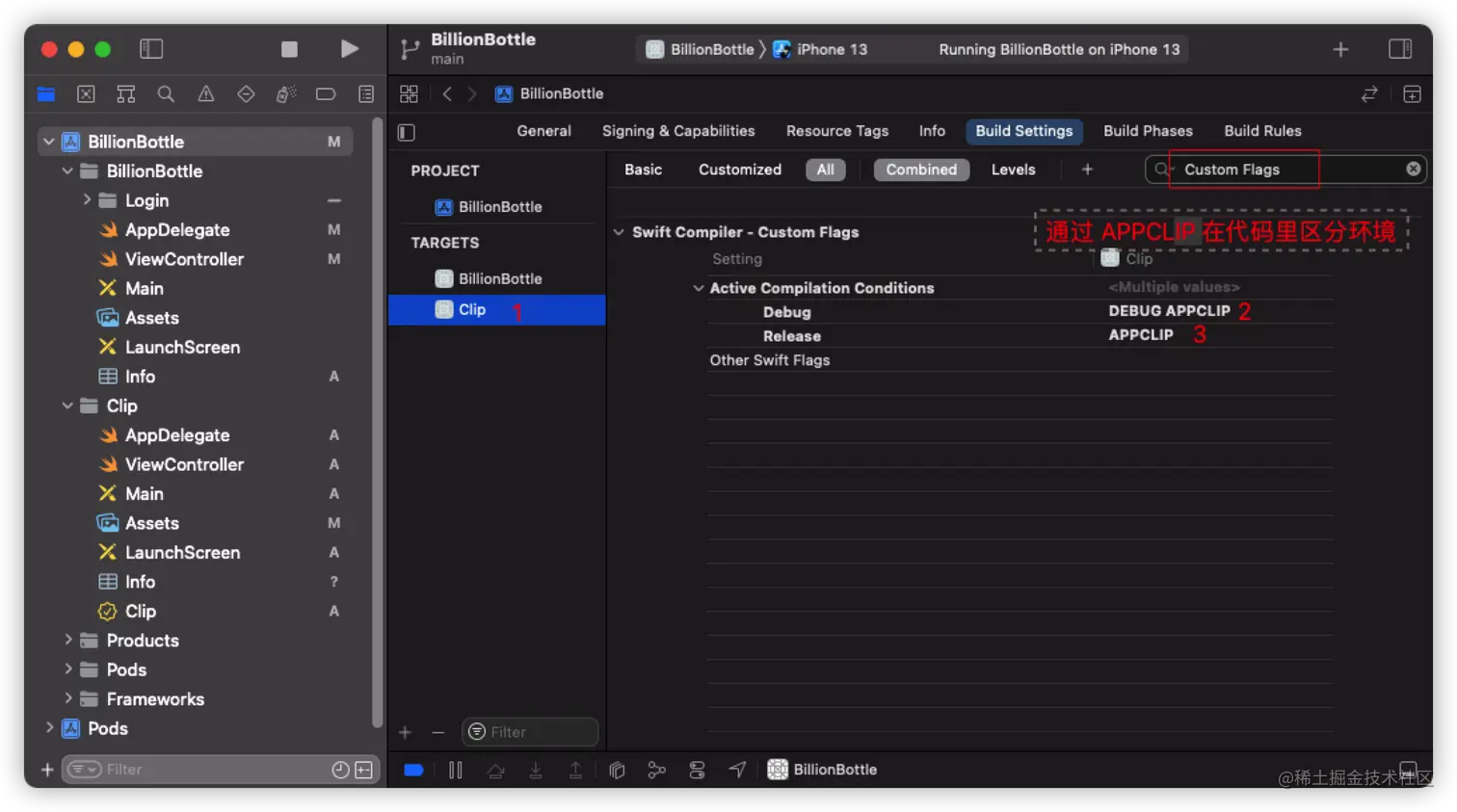
Task: Run the project with play button
Action: (350, 49)
